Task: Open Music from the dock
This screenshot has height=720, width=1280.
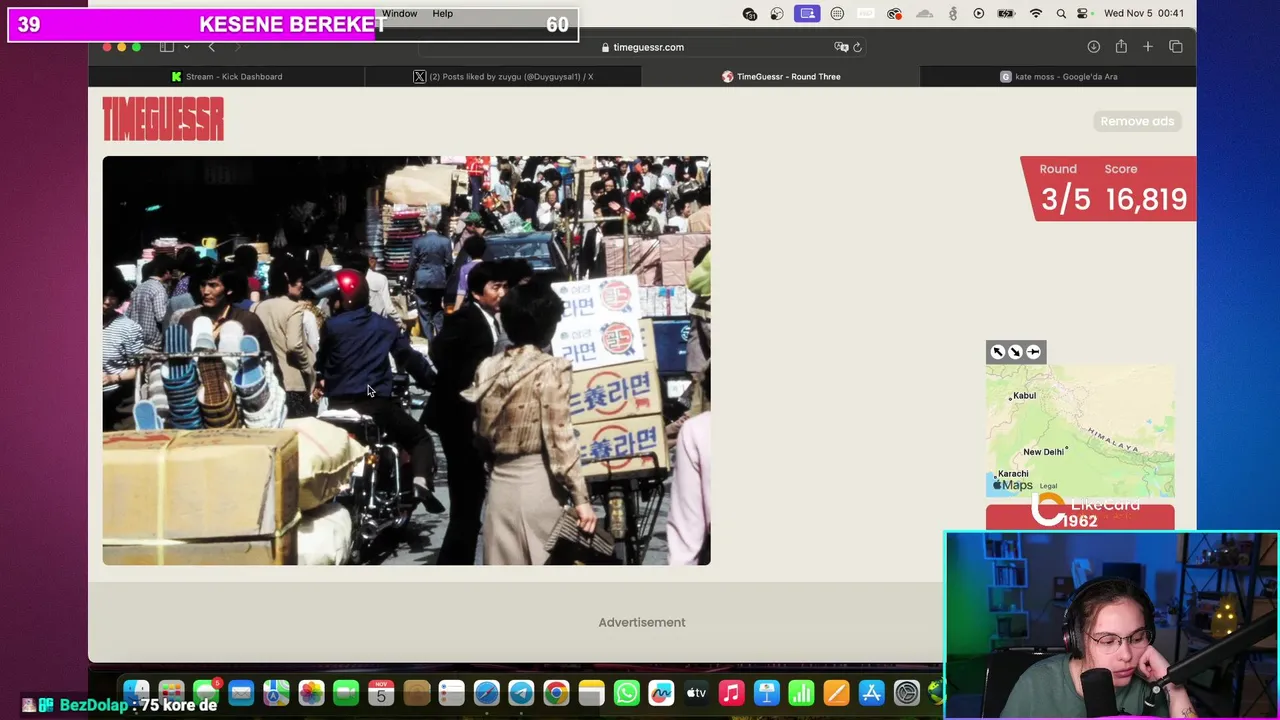Action: coord(731,692)
